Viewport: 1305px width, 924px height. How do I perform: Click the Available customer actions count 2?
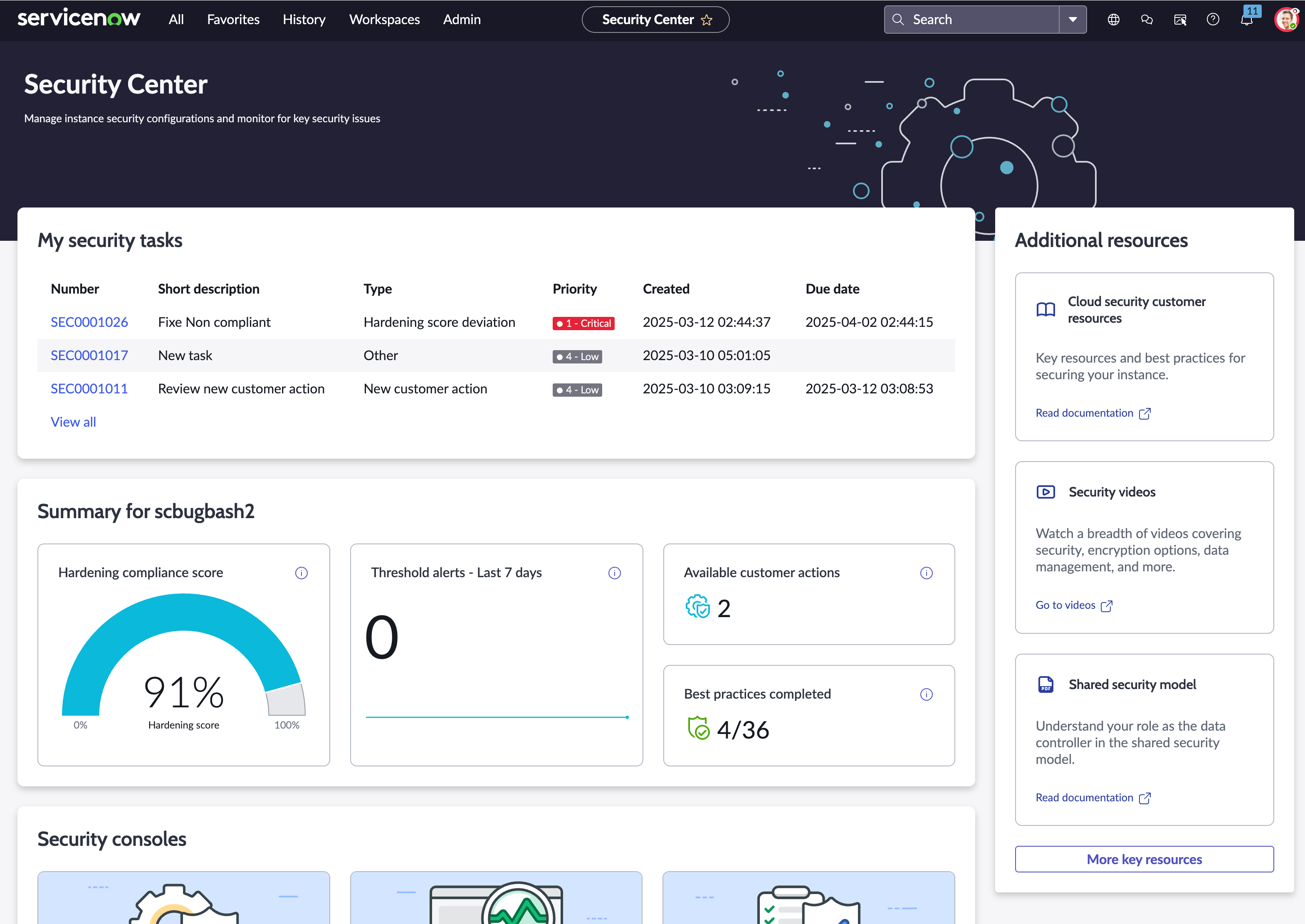pos(724,608)
